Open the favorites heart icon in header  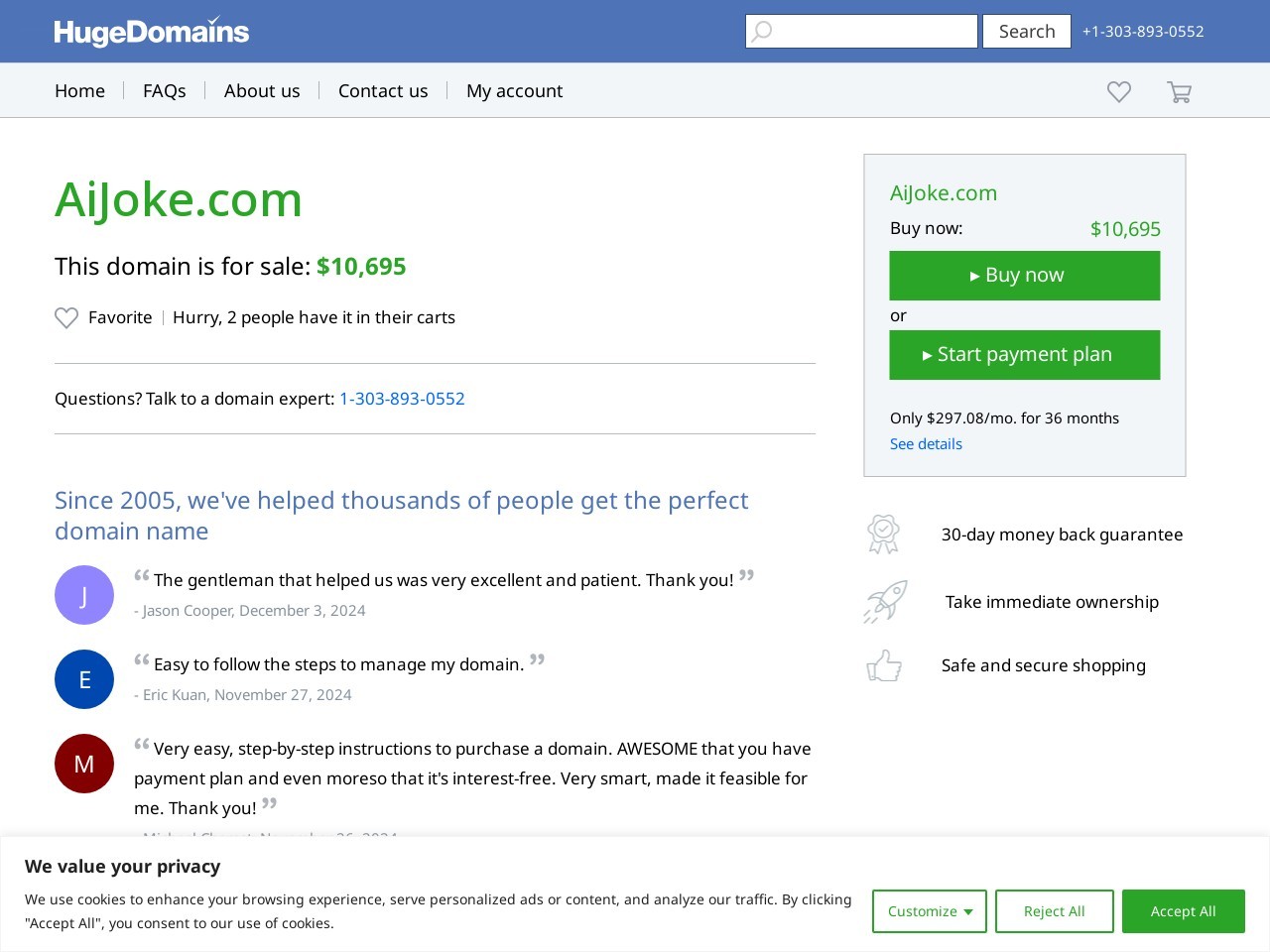pos(1119,92)
